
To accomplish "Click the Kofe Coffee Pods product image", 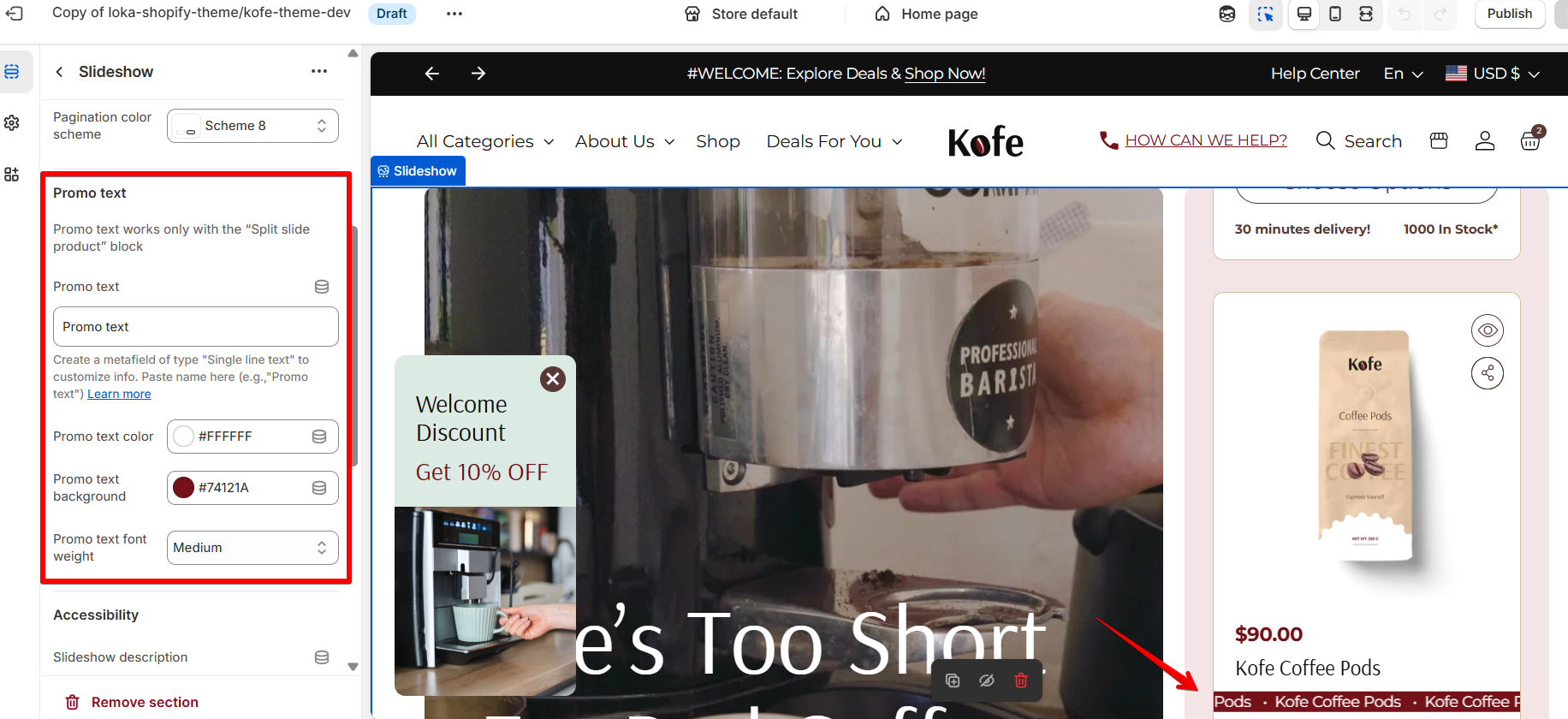I will [1365, 445].
